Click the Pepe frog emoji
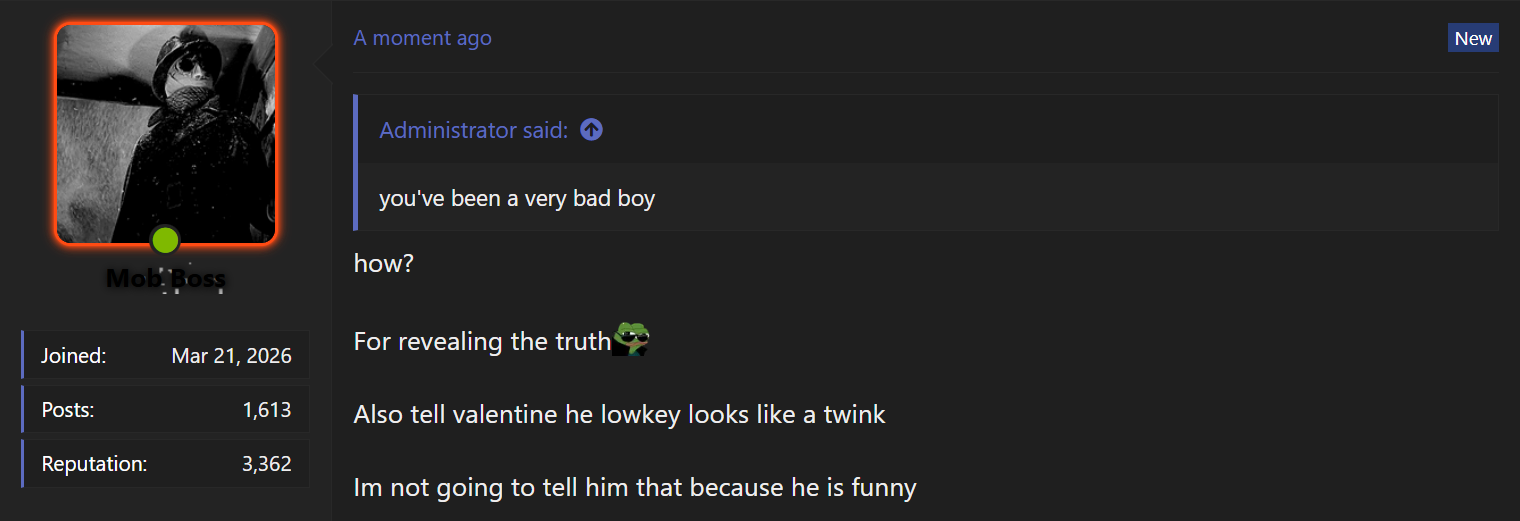 [x=631, y=340]
